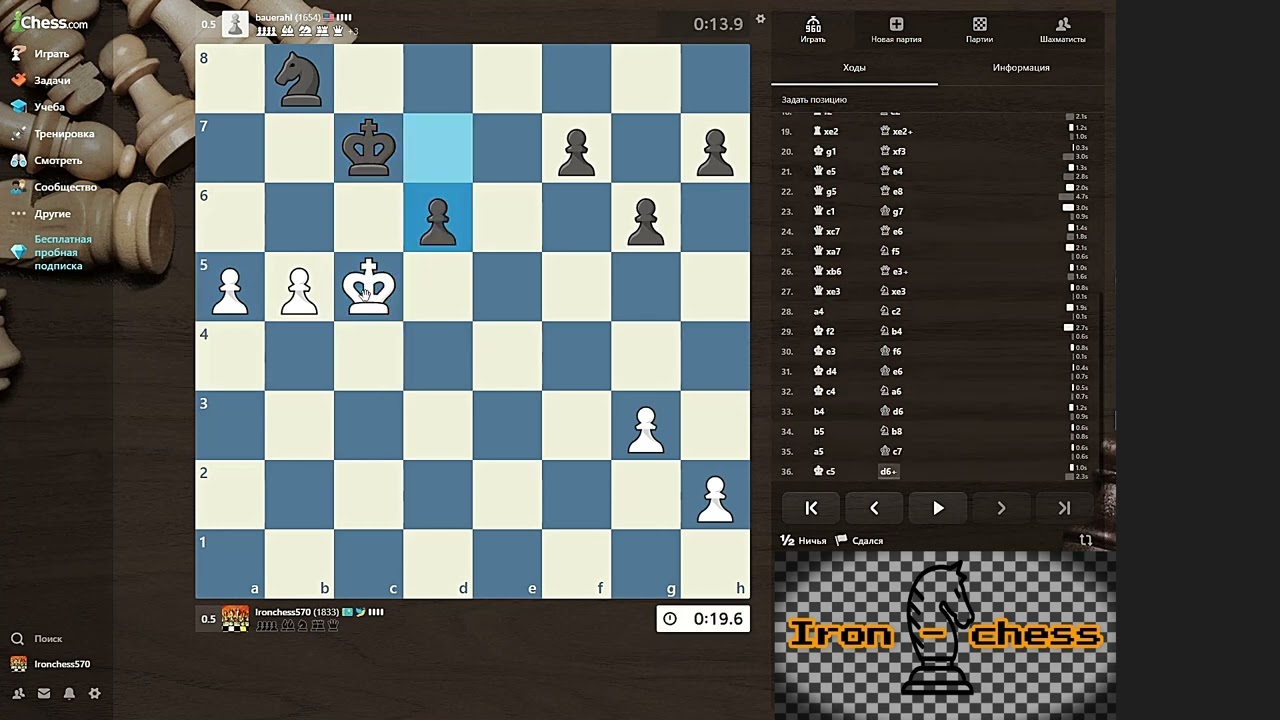Select move 28 a4 in the list

coord(819,311)
